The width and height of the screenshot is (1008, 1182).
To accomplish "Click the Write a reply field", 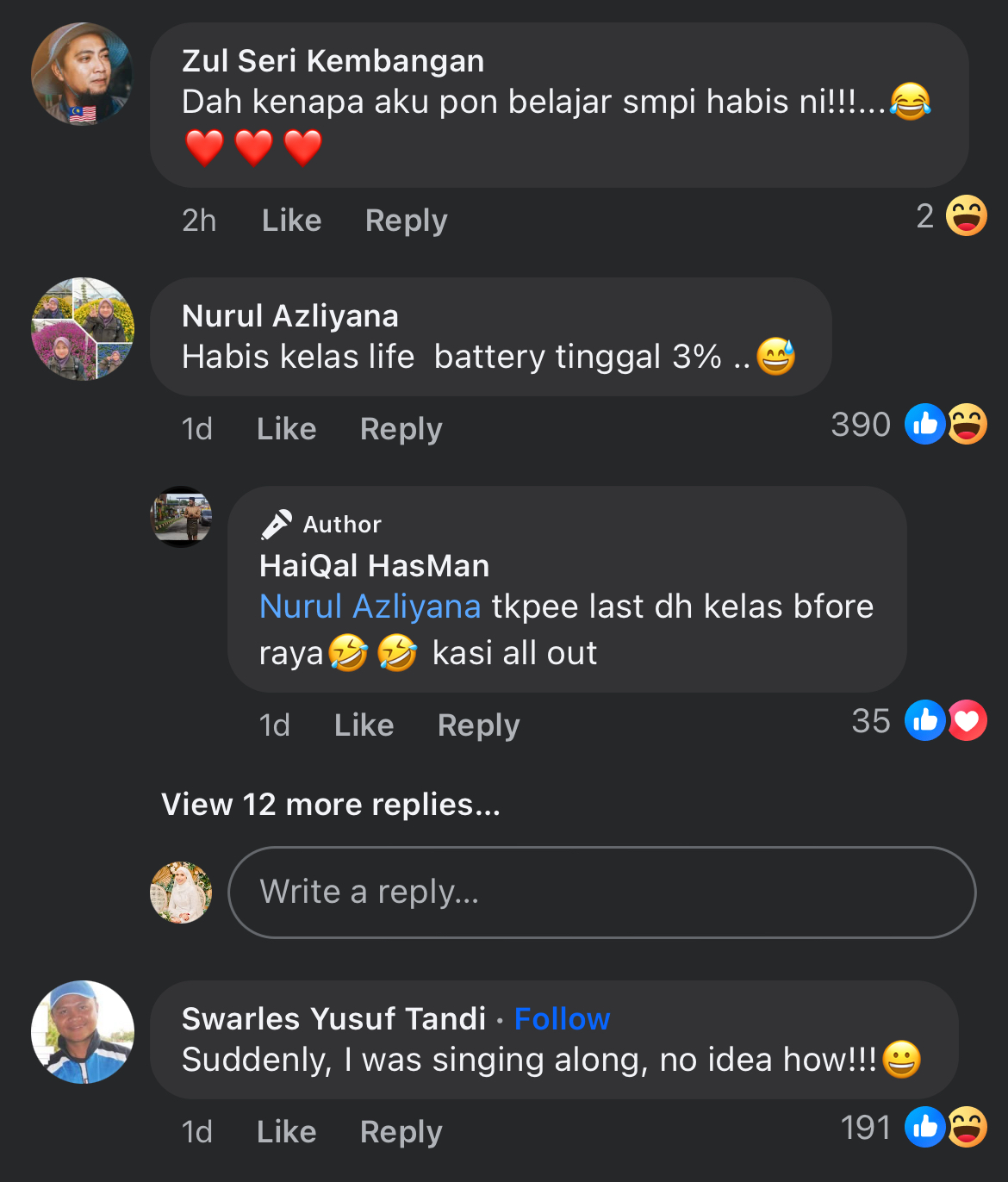I will (601, 893).
